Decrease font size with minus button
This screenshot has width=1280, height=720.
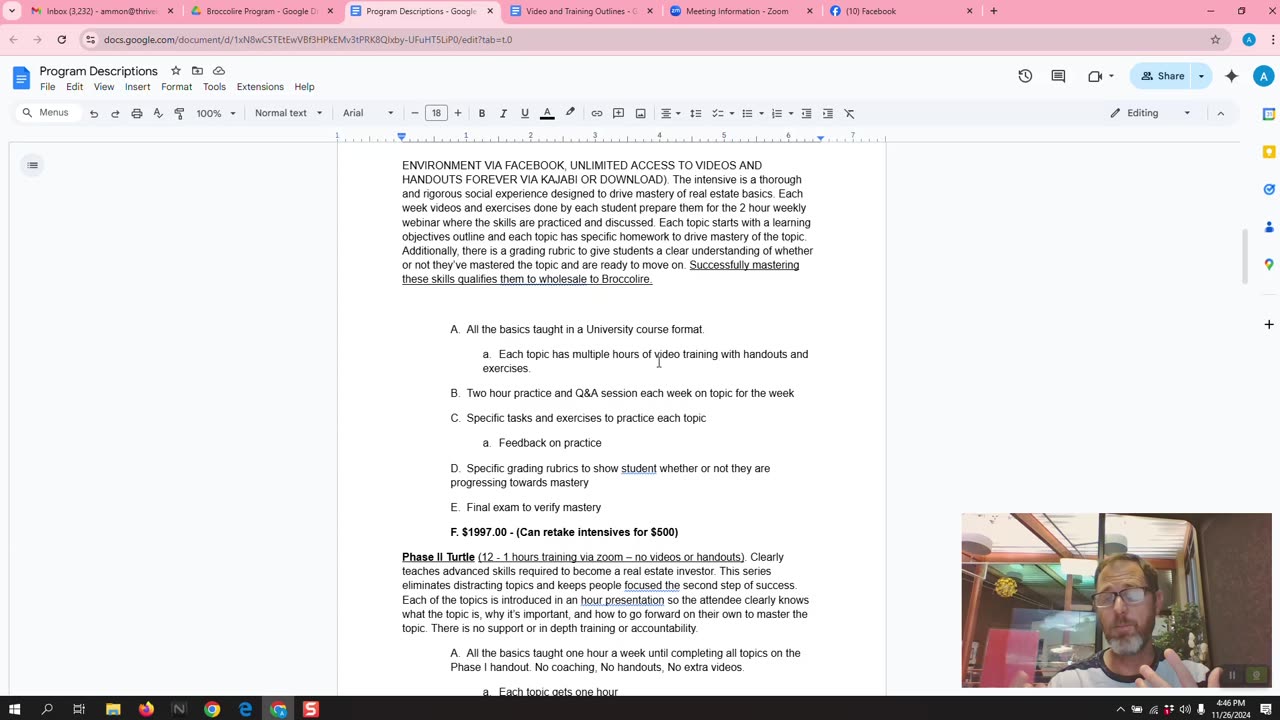point(415,113)
